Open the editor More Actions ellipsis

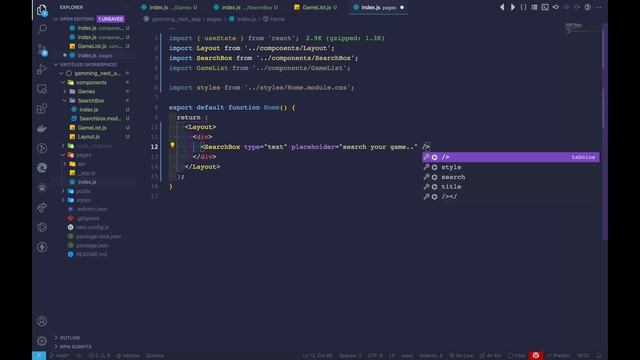(x=598, y=7)
